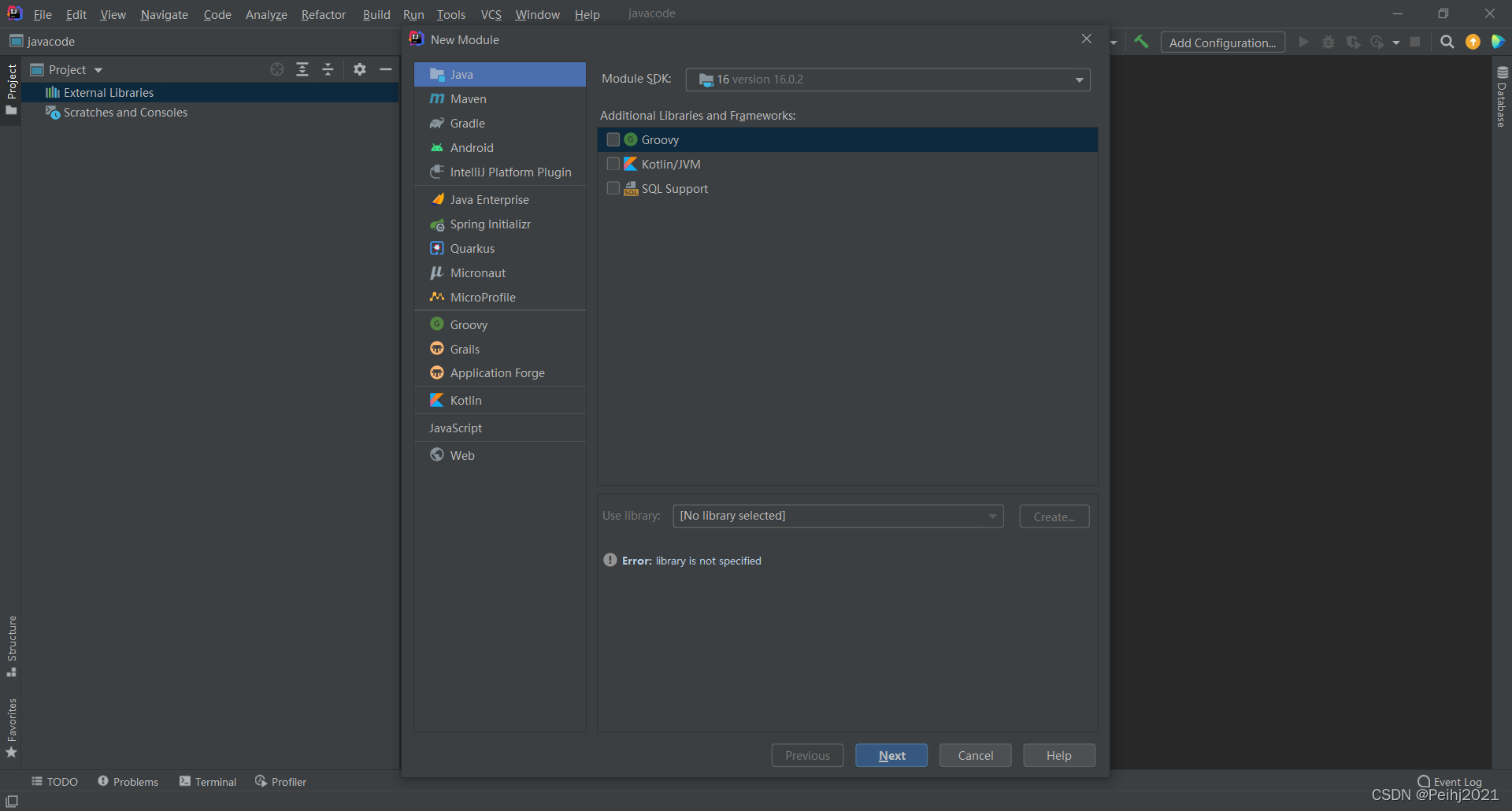Choose Grails module type
This screenshot has width=1512, height=811.
499,349
